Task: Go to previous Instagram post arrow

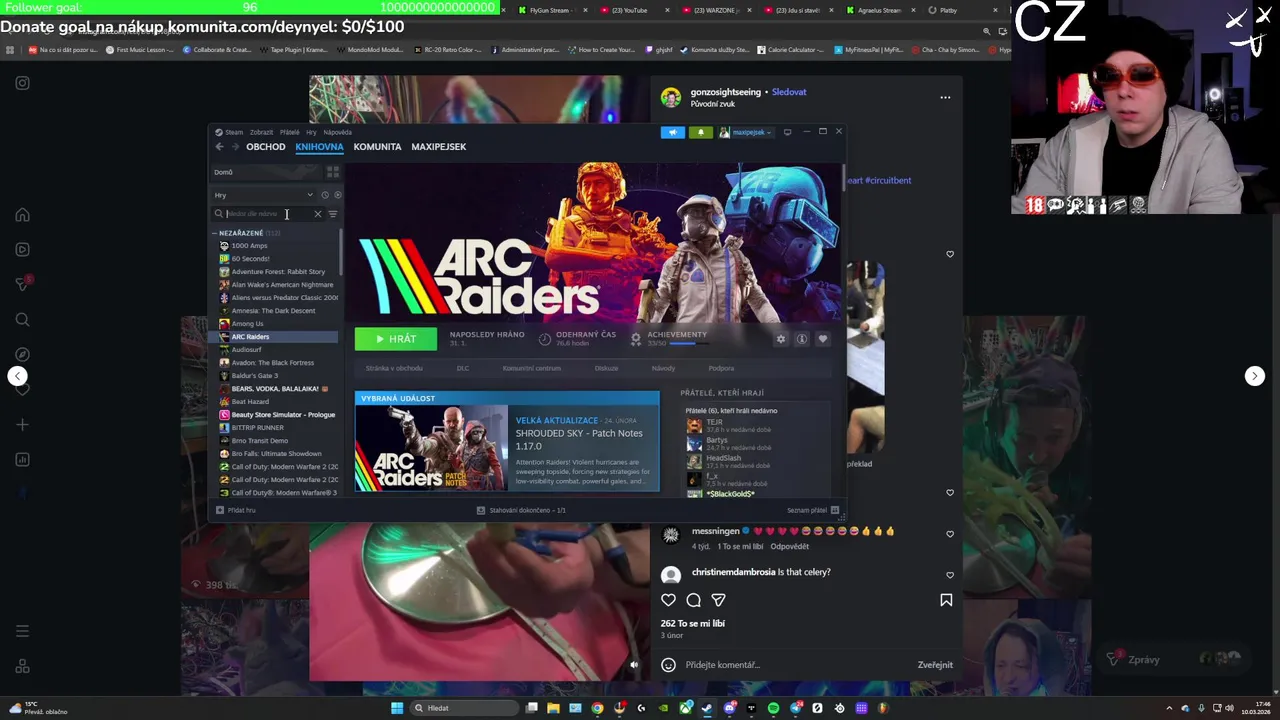Action: click(17, 376)
